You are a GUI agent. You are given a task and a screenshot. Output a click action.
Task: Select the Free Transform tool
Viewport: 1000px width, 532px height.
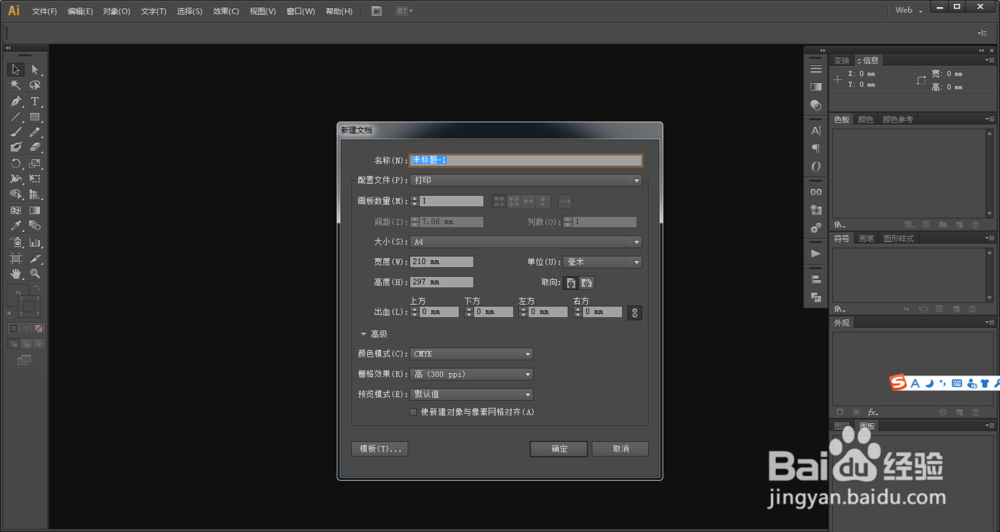(x=35, y=179)
